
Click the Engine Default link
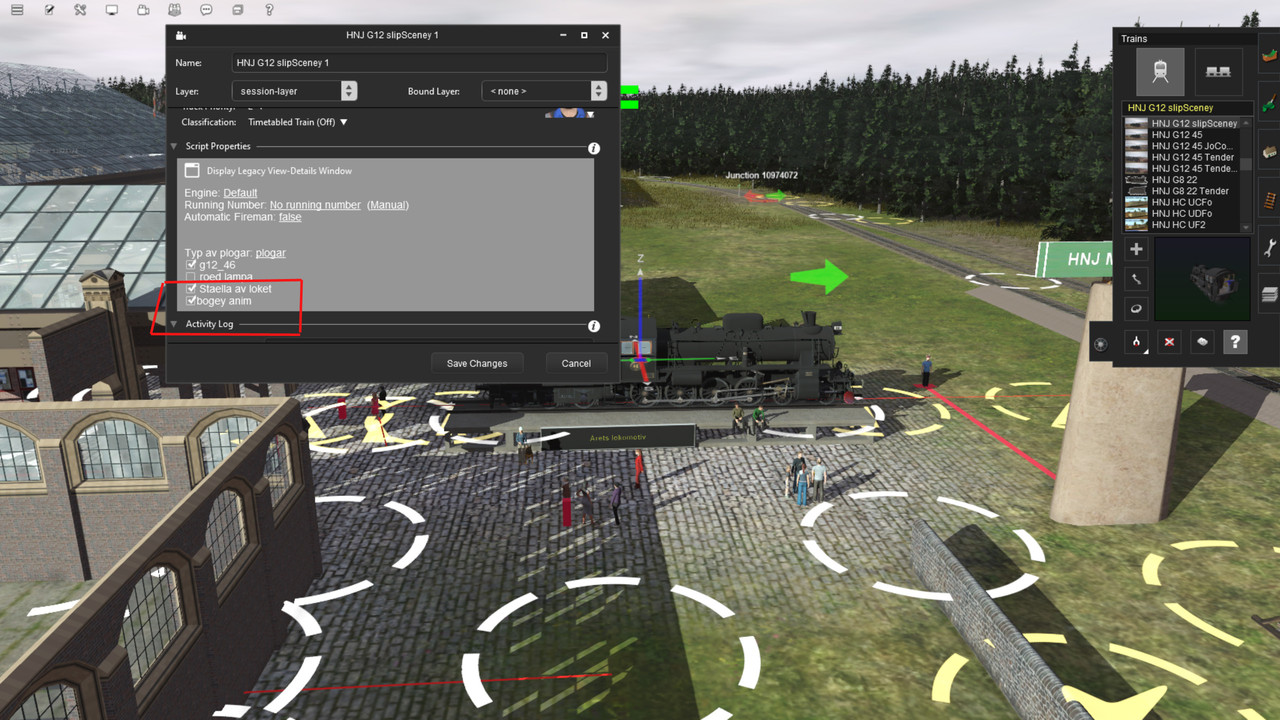[x=240, y=193]
